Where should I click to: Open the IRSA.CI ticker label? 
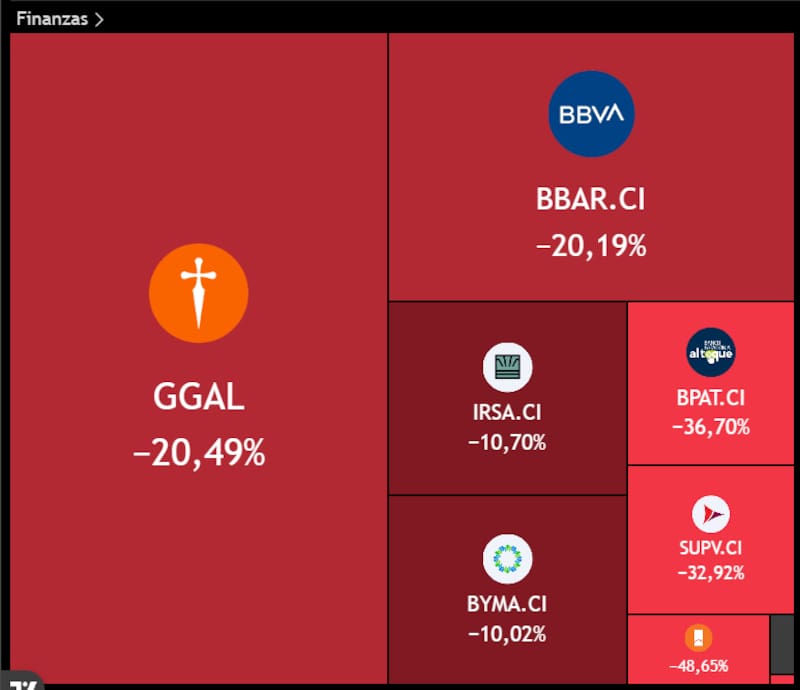(507, 412)
